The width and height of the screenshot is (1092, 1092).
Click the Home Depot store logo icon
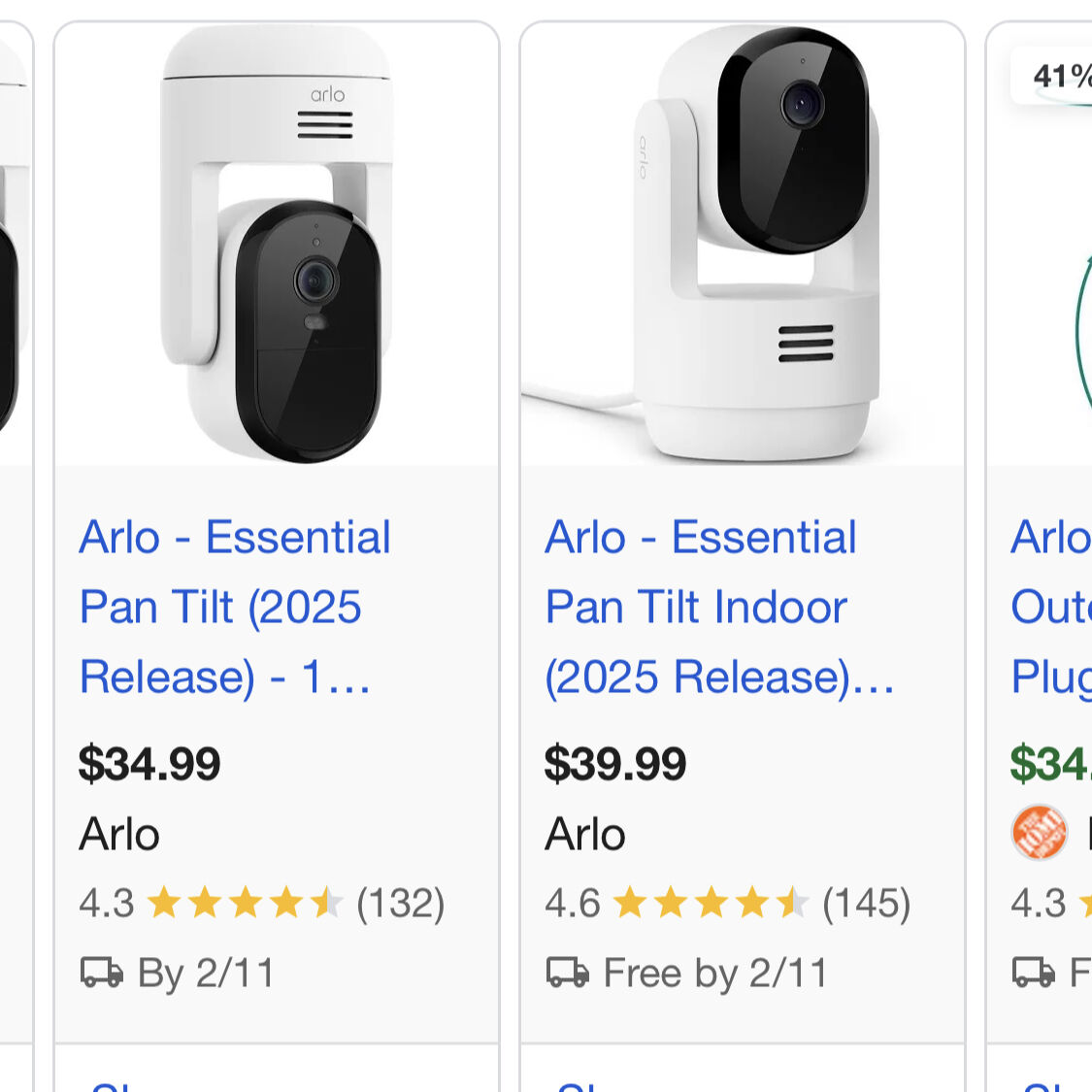(x=1039, y=833)
